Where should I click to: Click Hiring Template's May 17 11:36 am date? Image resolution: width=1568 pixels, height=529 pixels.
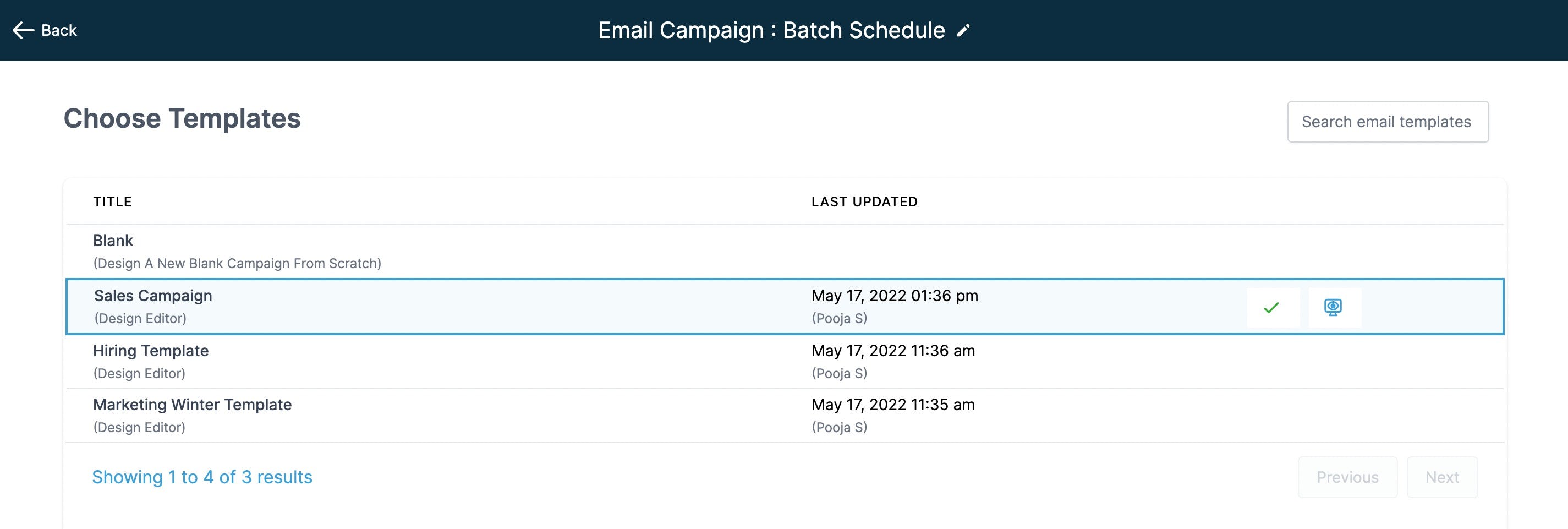tap(892, 351)
